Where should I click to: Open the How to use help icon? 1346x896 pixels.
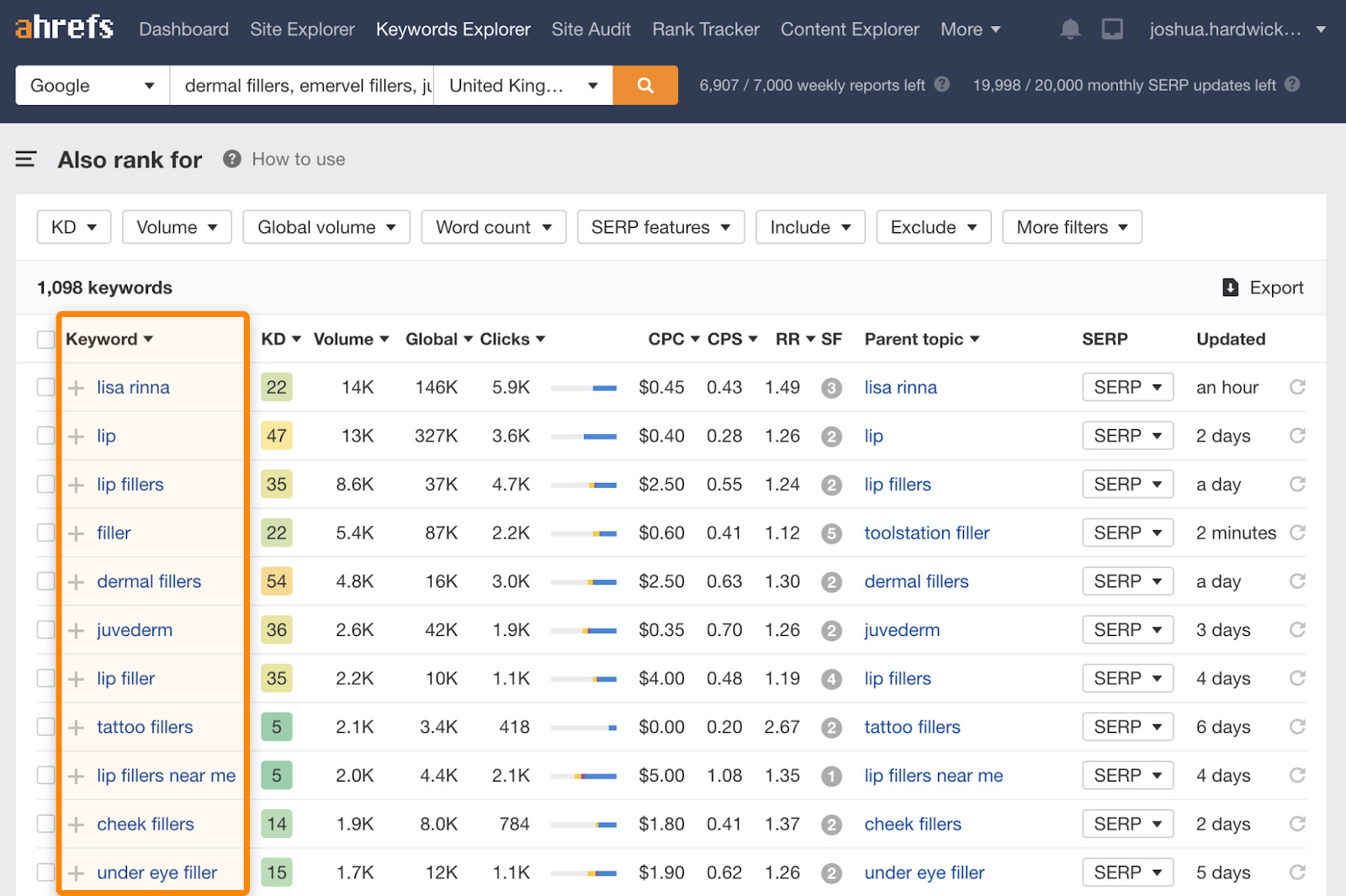[x=231, y=159]
